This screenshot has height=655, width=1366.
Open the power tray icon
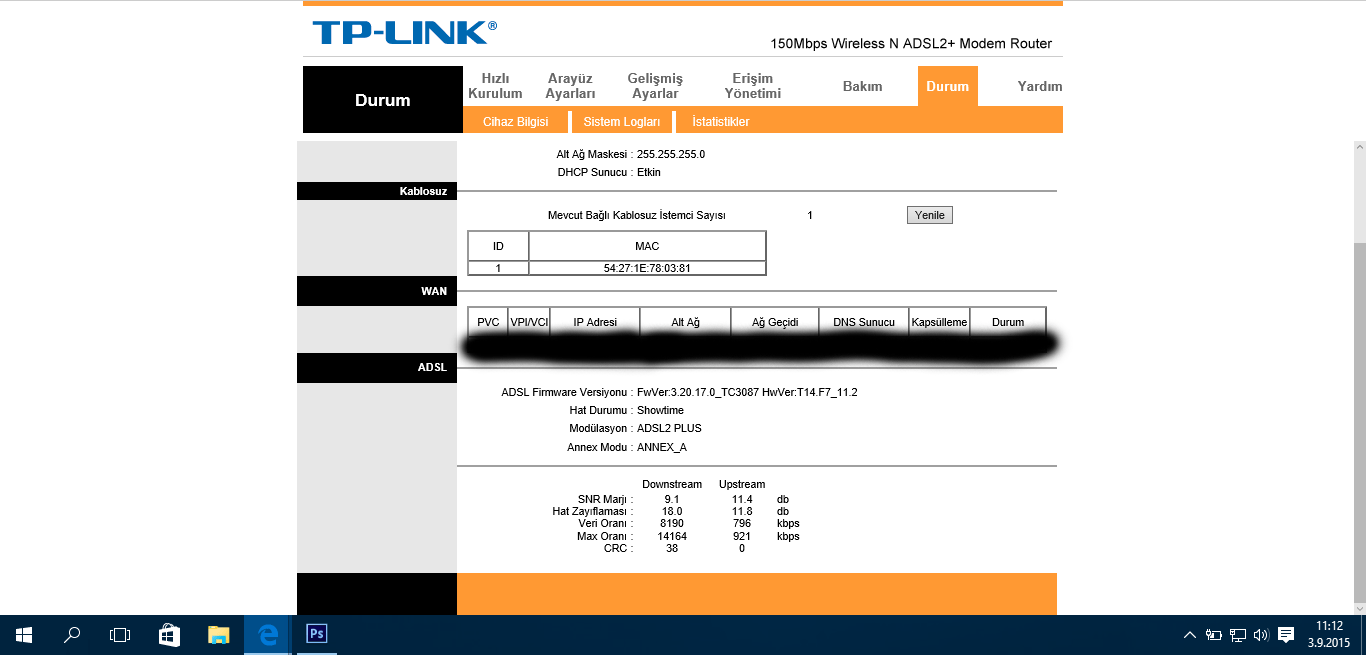coord(1214,635)
